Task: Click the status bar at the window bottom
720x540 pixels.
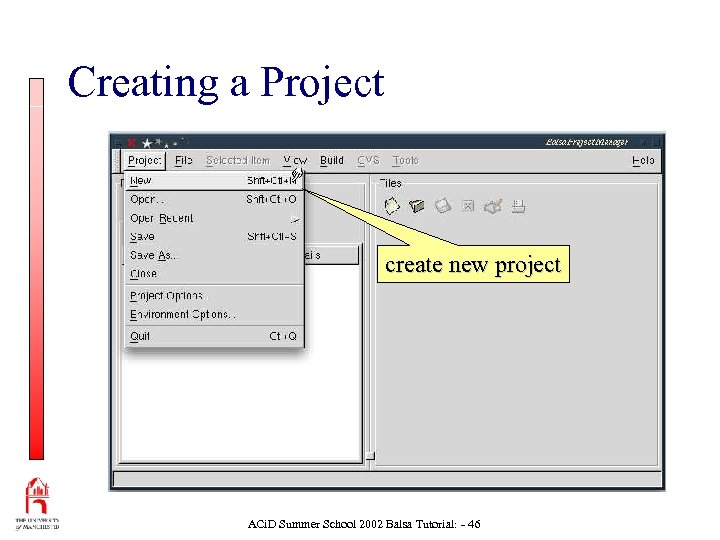Action: [387, 479]
